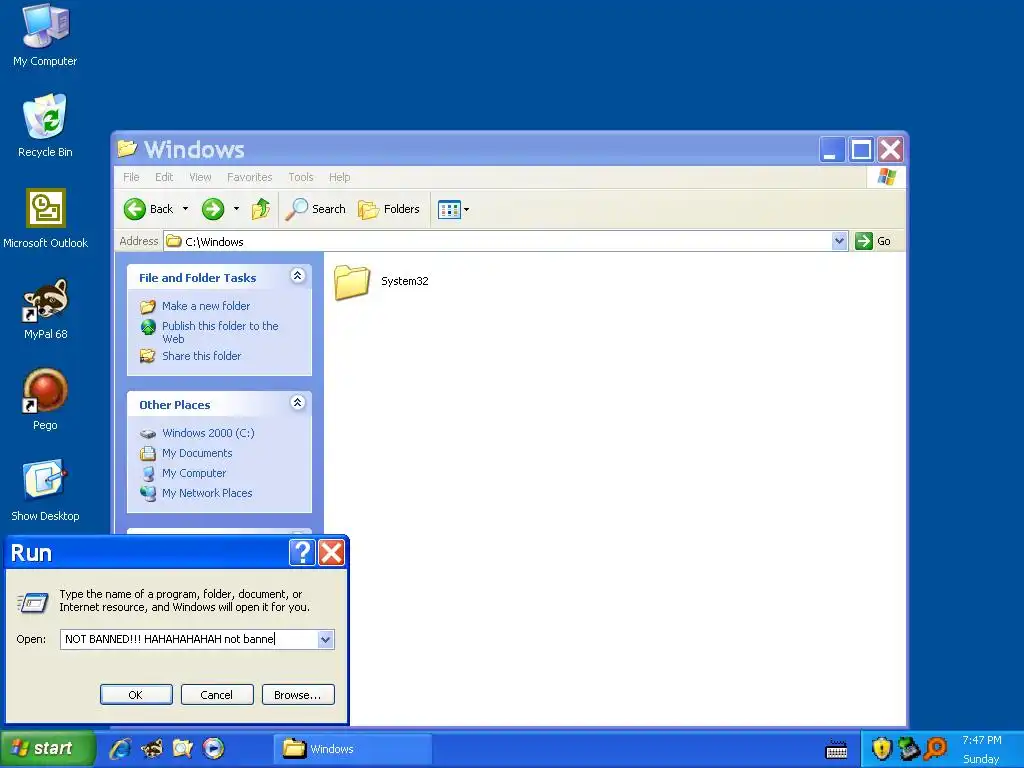Expand the Run dialog Open dropdown
Viewport: 1024px width, 768px height.
[325, 639]
